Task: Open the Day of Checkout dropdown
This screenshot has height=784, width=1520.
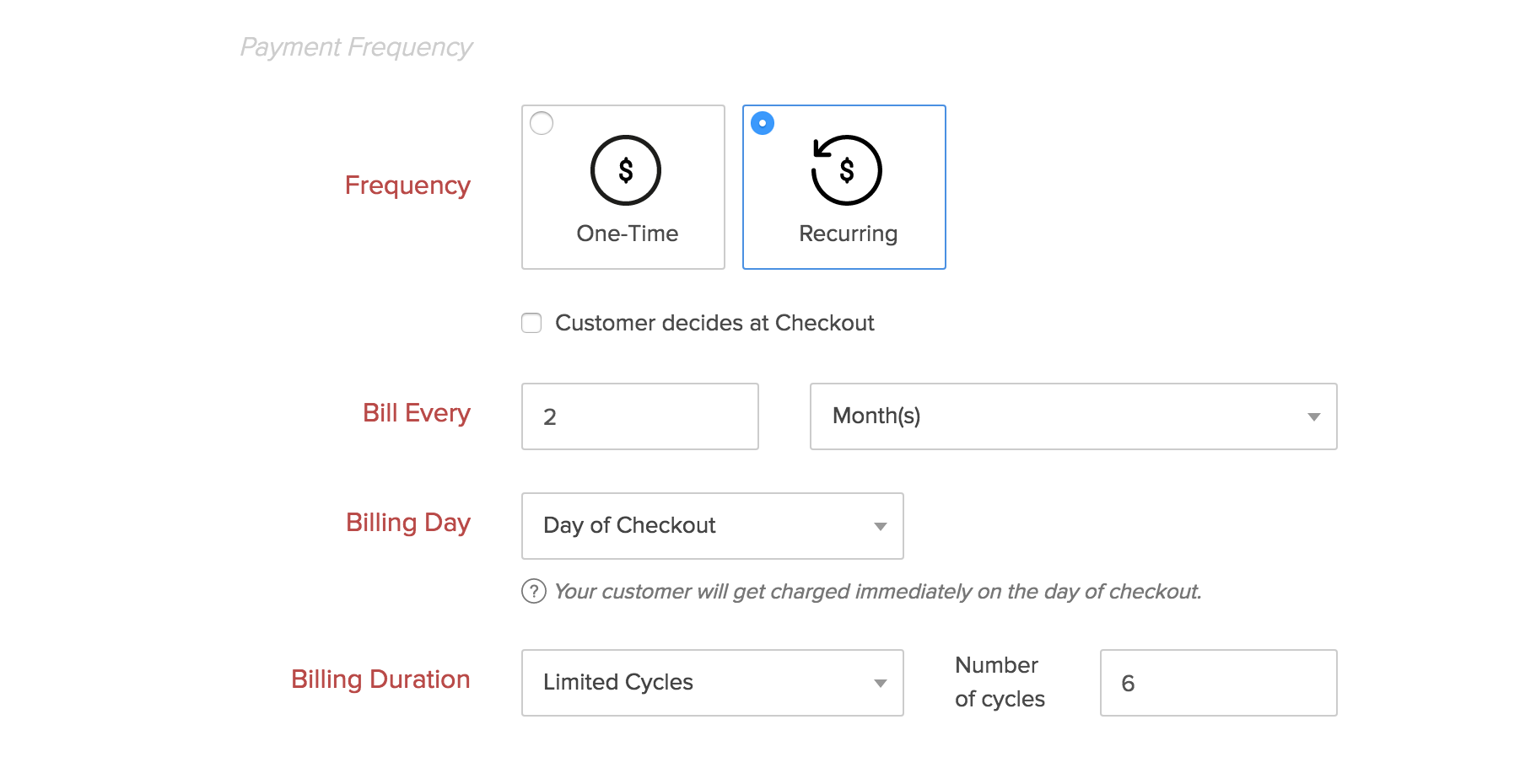Action: [712, 526]
